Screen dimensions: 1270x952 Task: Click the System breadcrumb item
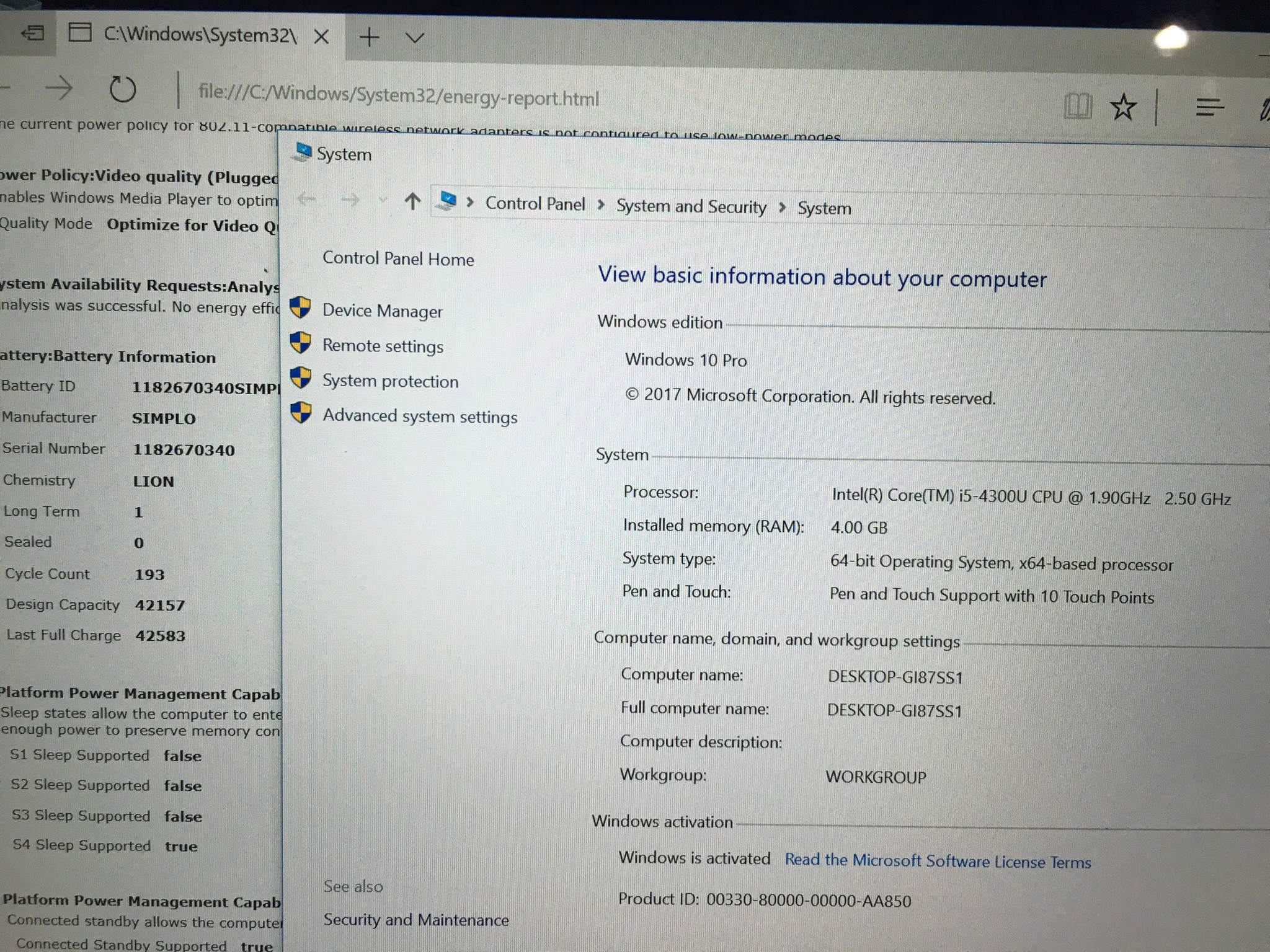pyautogui.click(x=824, y=208)
